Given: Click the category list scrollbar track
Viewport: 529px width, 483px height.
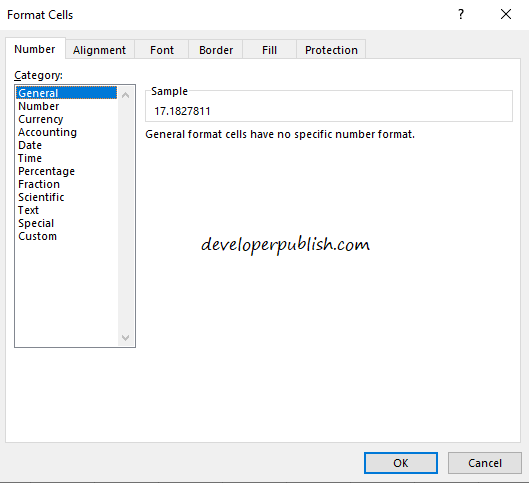Looking at the screenshot, I should pyautogui.click(x=126, y=216).
